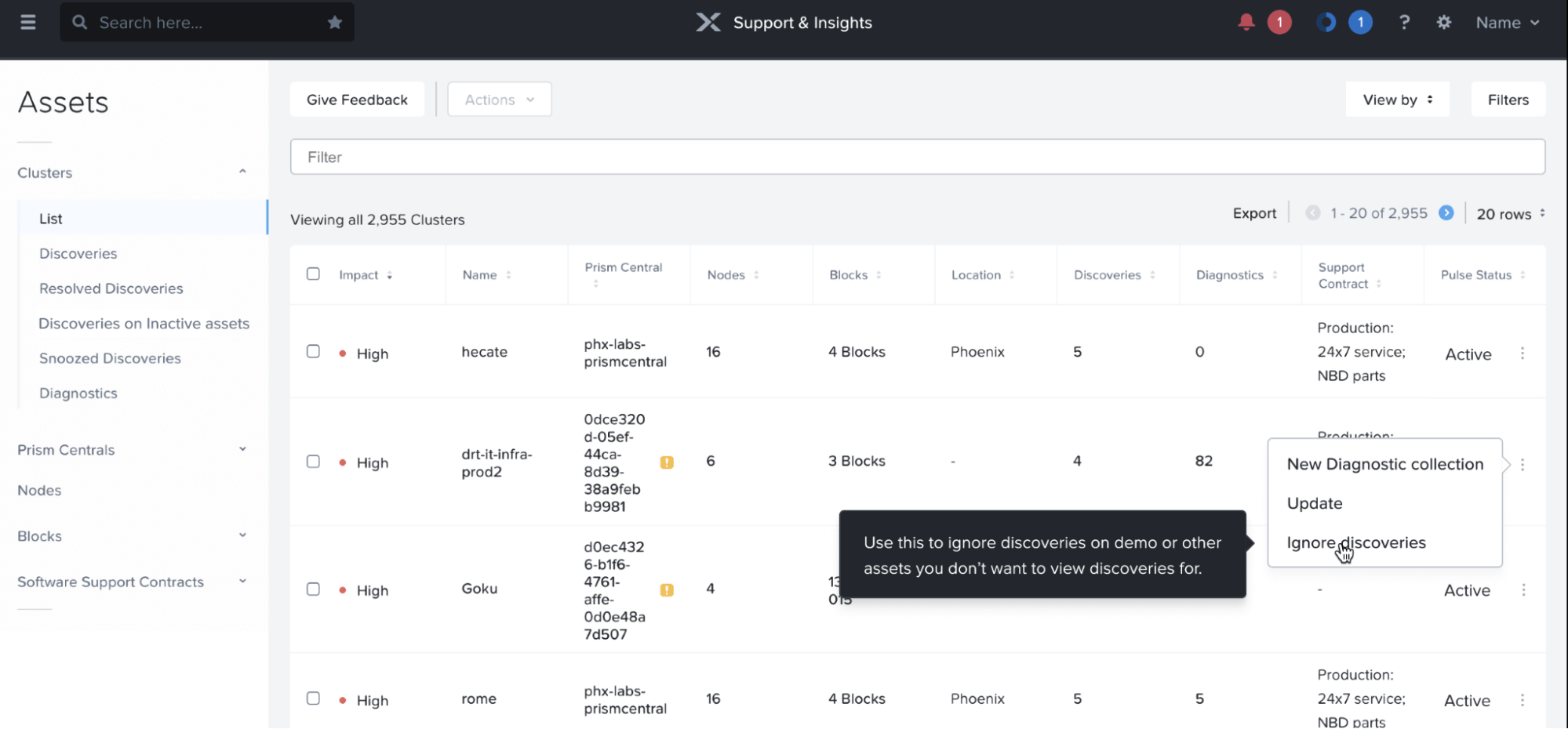1568x729 pixels.
Task: Click the warning badge on drt-it-infra-prod2
Action: (x=667, y=462)
